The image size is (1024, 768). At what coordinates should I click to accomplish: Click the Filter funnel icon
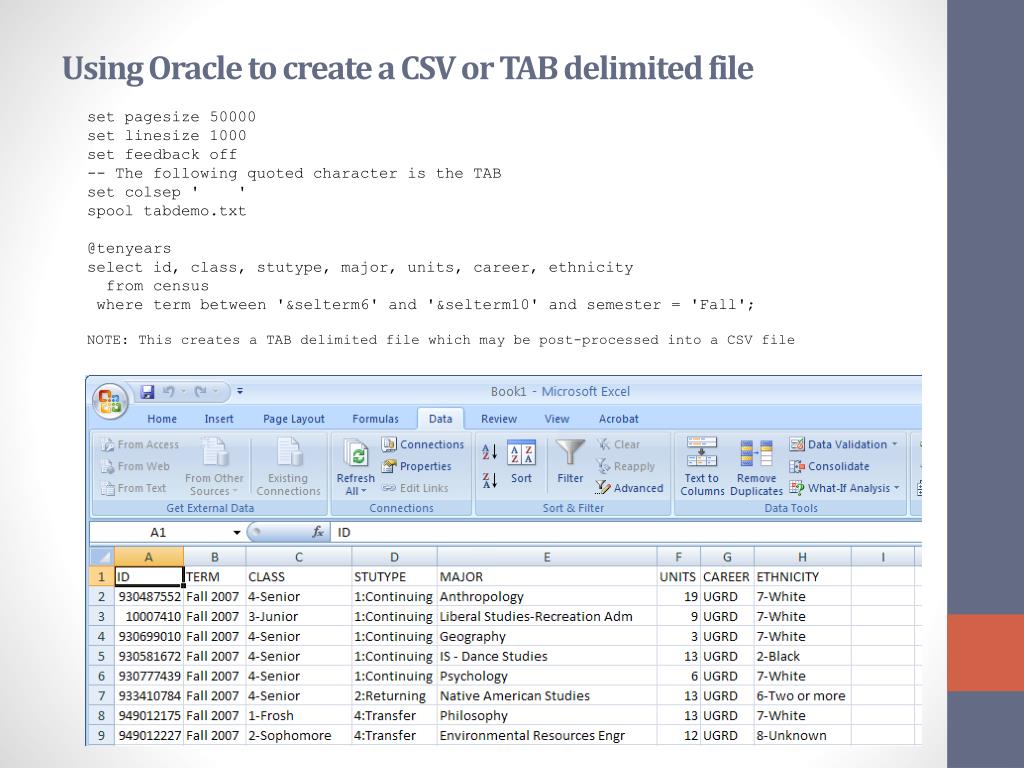(570, 453)
